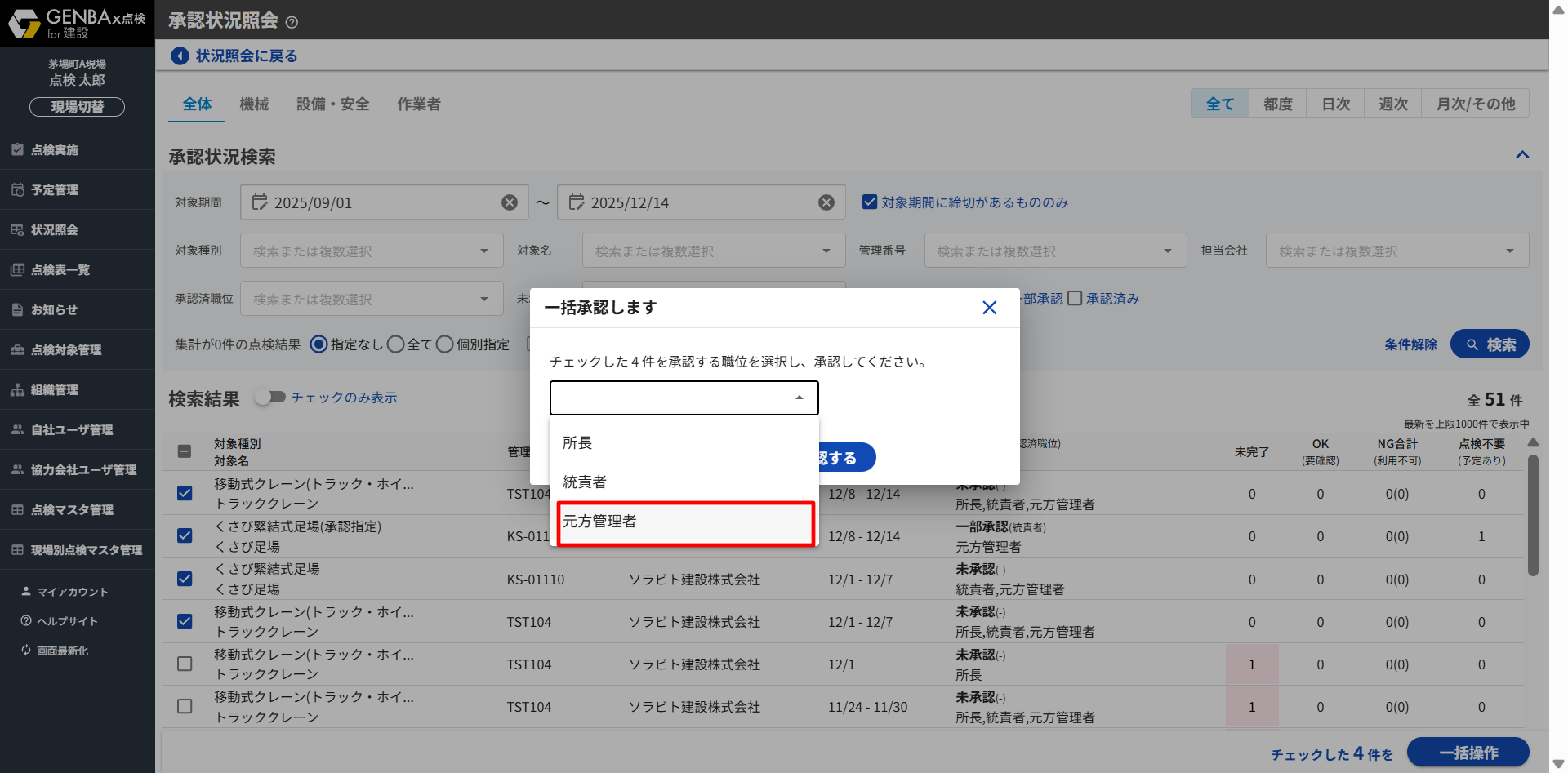Click the 一括操作 button

(x=1468, y=753)
